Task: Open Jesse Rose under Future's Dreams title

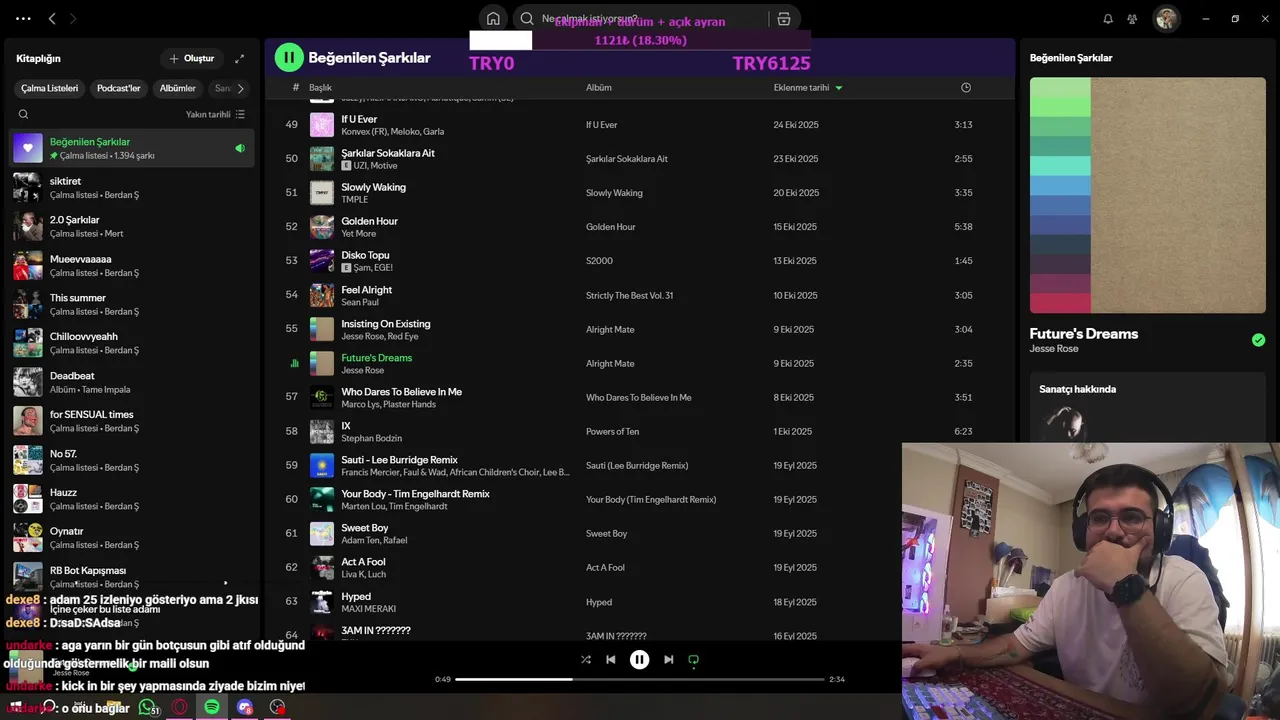Action: pos(1053,349)
